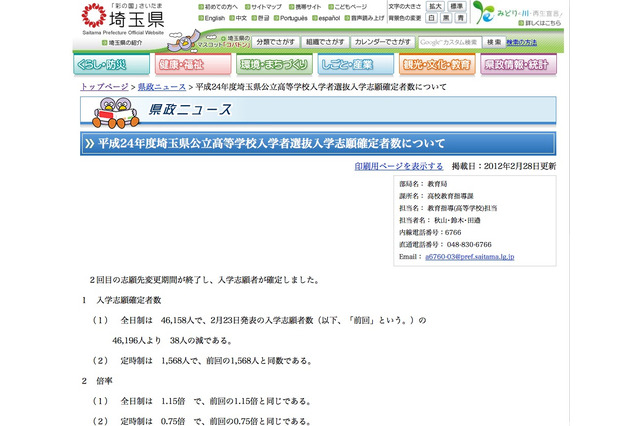Open the 埼玉県の紹介 link

tap(122, 43)
